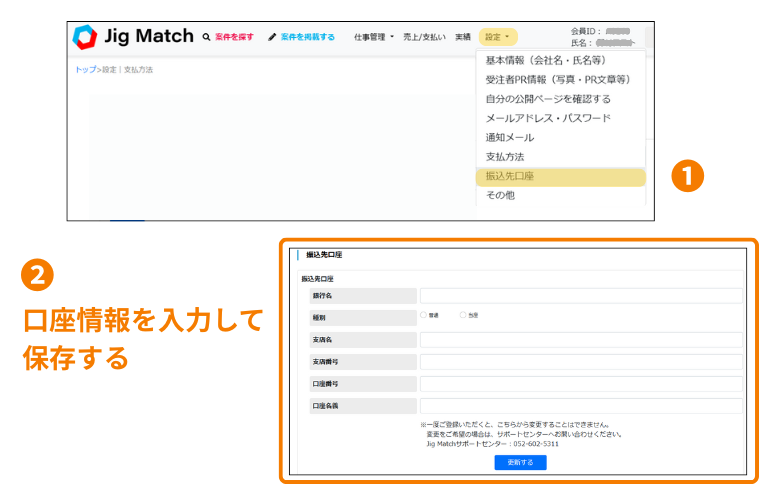Expand the 設定 dropdown menu
Viewport: 770px width, 500px height.
pyautogui.click(x=498, y=37)
